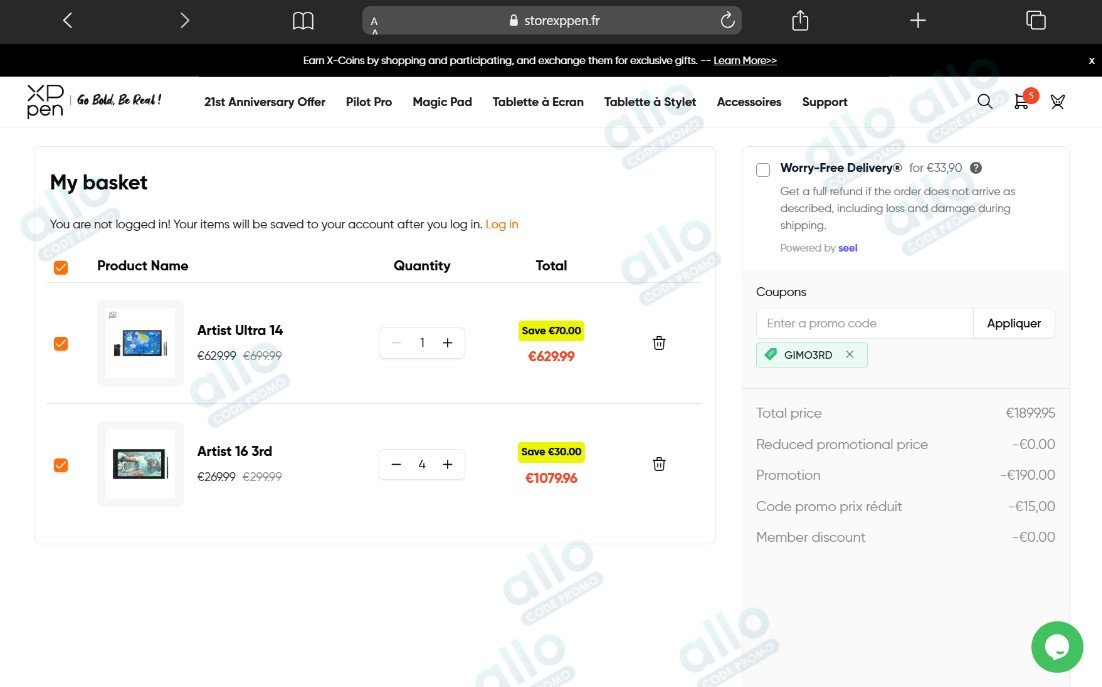Open the site search magnifier icon
The image size is (1102, 687).
(985, 102)
